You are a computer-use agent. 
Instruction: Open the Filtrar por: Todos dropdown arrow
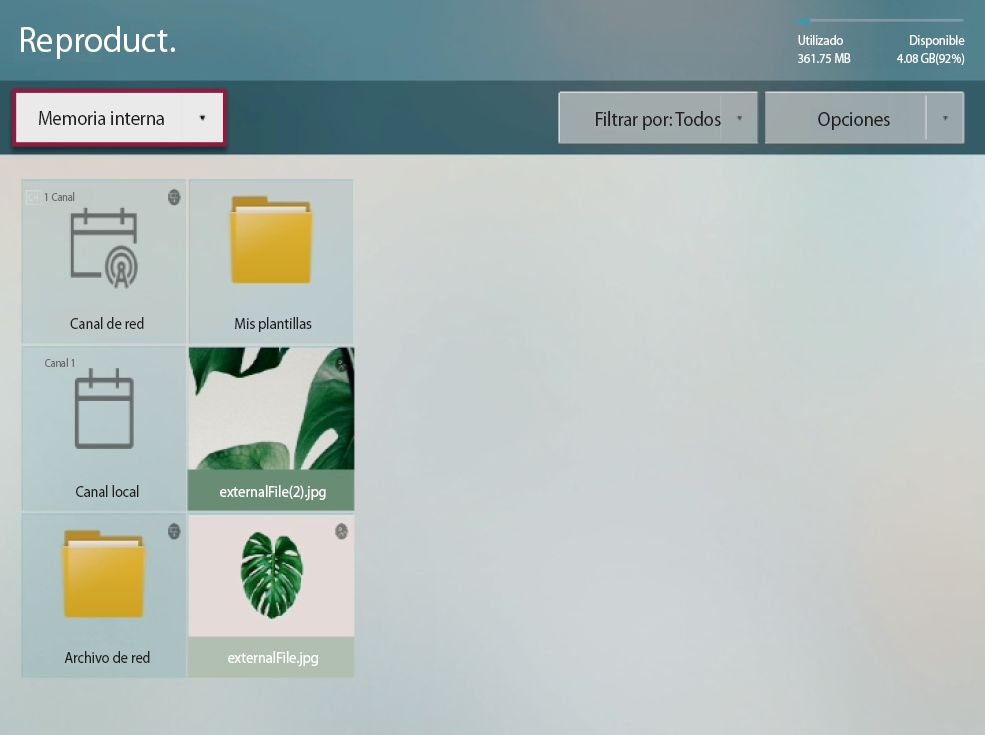coord(739,118)
